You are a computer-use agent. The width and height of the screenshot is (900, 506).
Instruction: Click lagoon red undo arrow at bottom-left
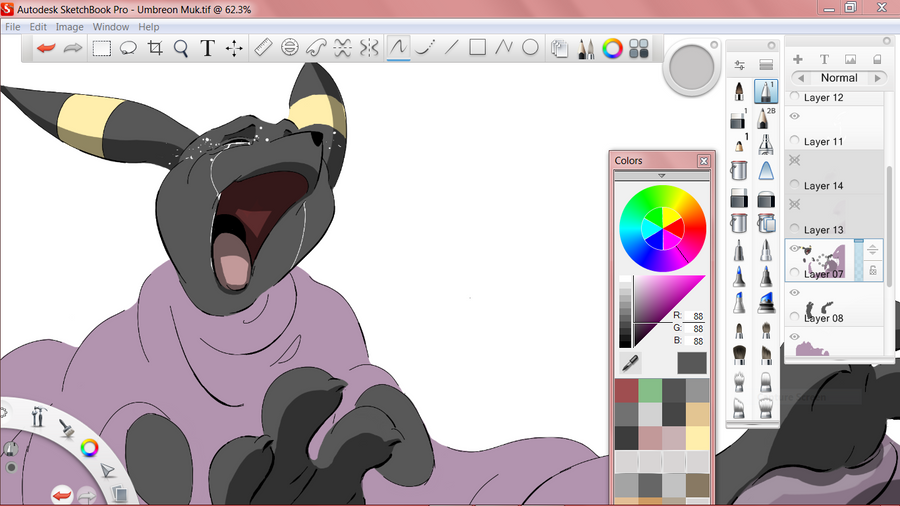62,494
